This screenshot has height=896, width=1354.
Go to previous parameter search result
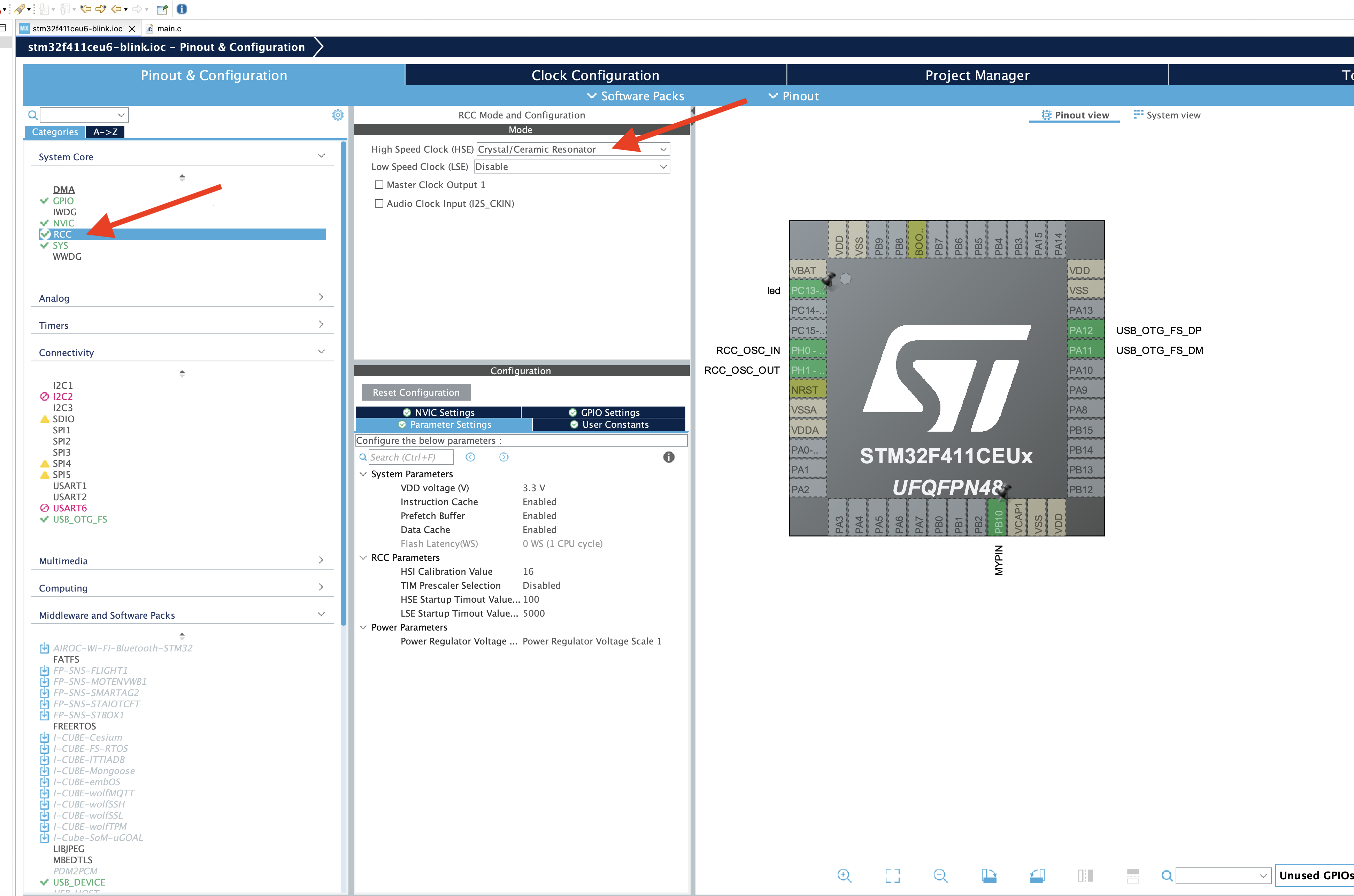tap(470, 457)
